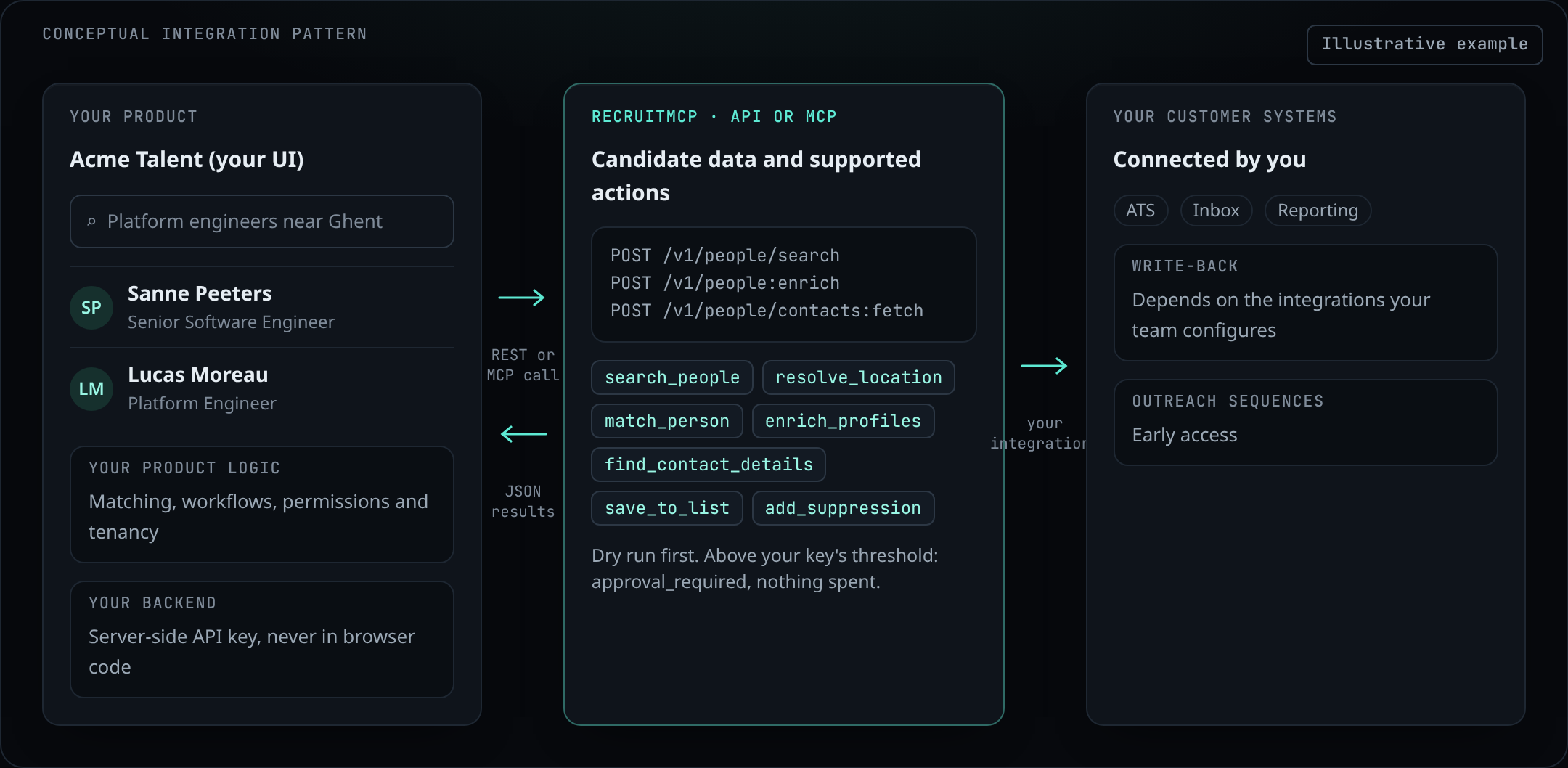Screen dimensions: 1568x768
Task: Click the match_person tool tag
Action: click(x=667, y=421)
